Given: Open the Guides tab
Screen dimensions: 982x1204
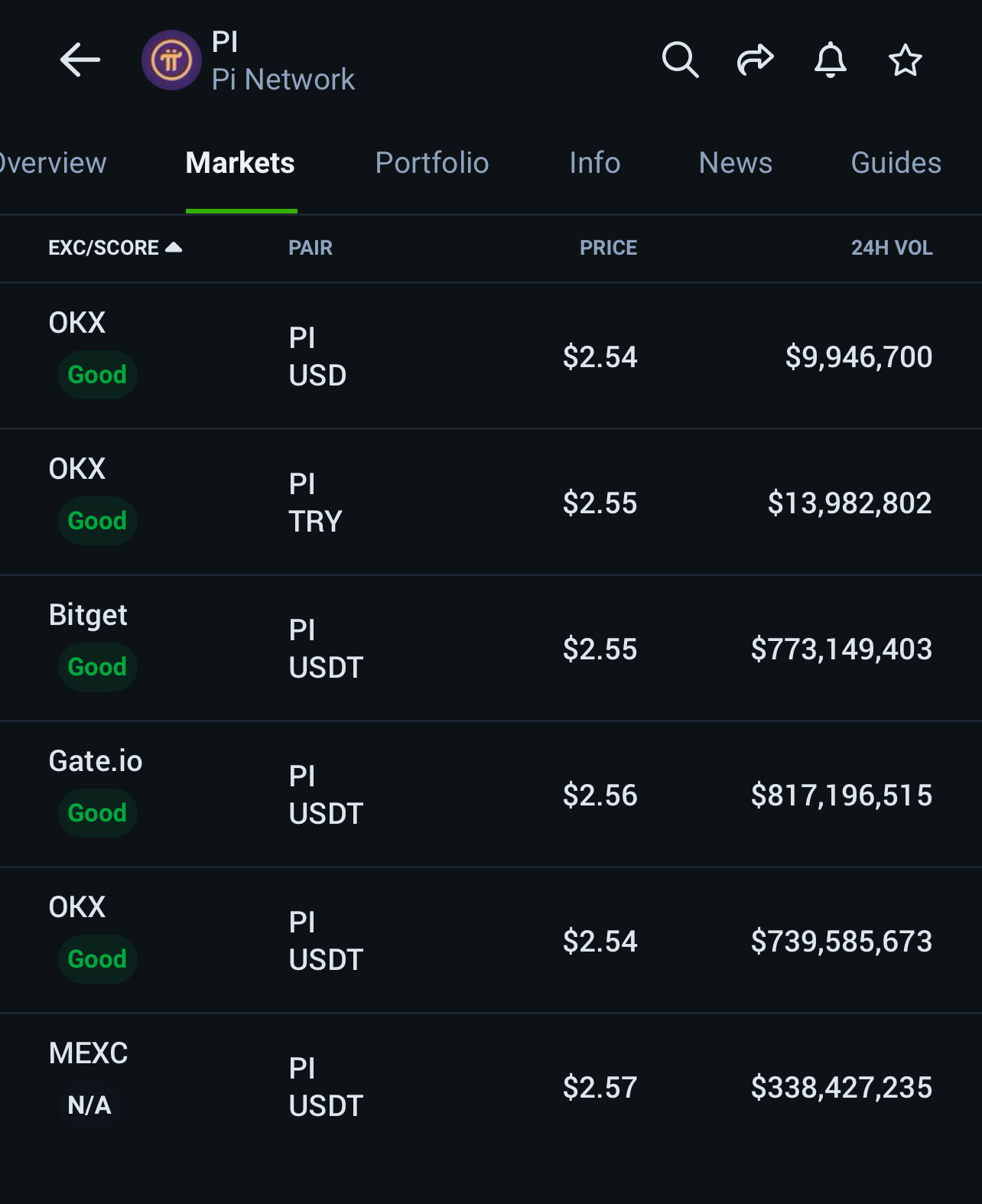Looking at the screenshot, I should click(896, 163).
